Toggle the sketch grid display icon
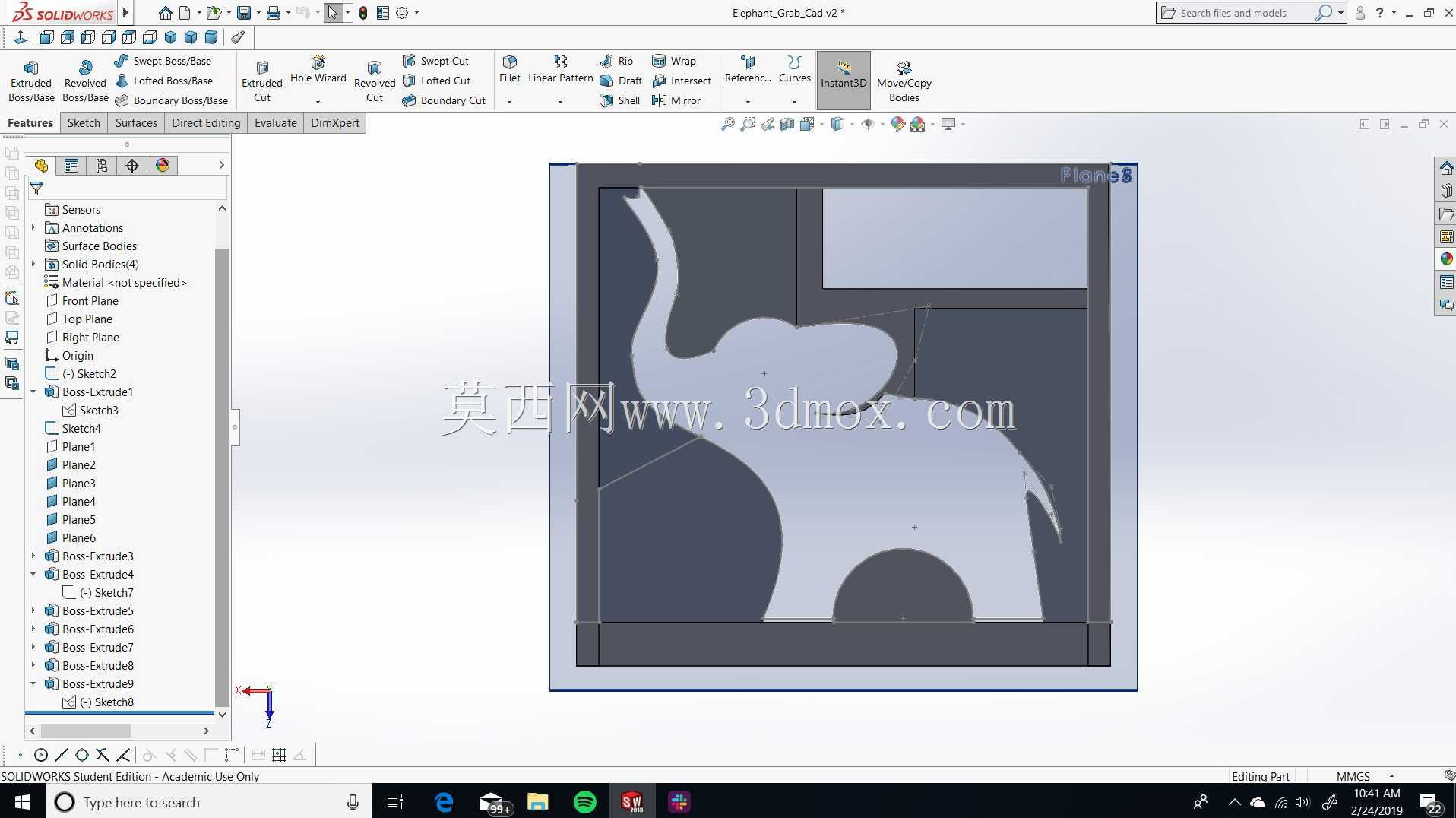The width and height of the screenshot is (1456, 818). tap(279, 755)
